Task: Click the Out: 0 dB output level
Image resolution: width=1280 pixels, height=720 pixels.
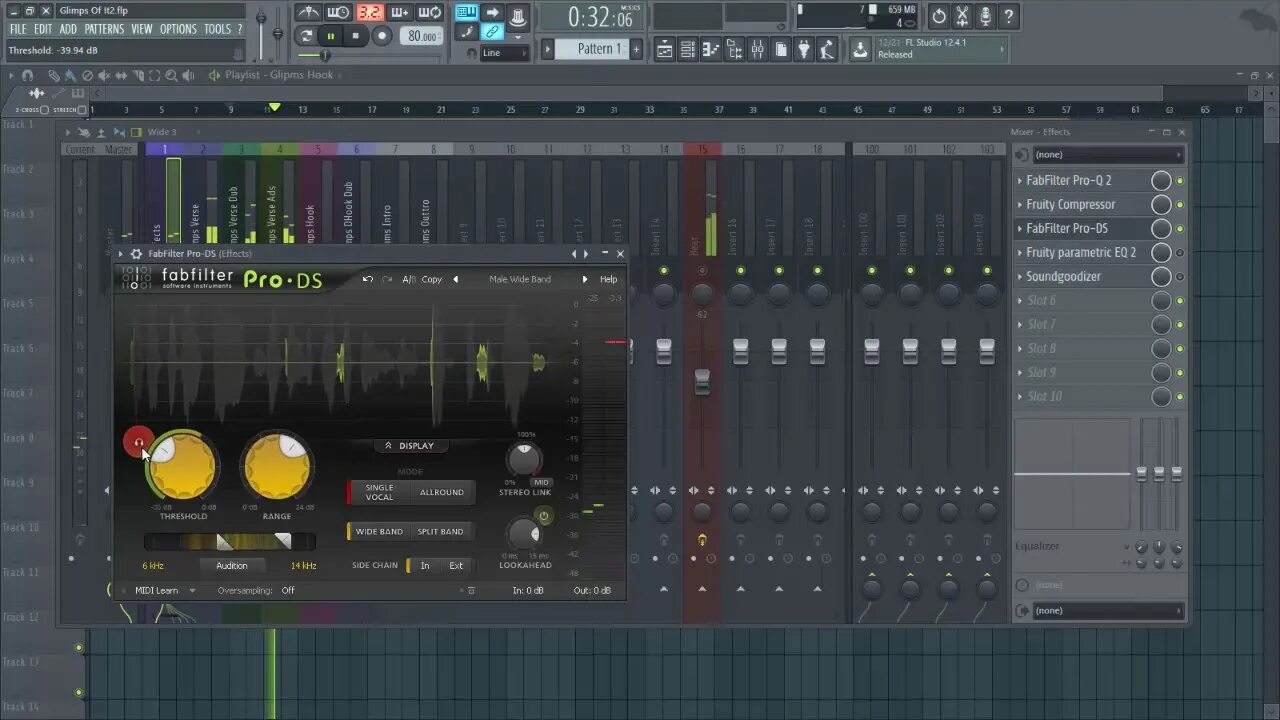Action: pos(592,591)
